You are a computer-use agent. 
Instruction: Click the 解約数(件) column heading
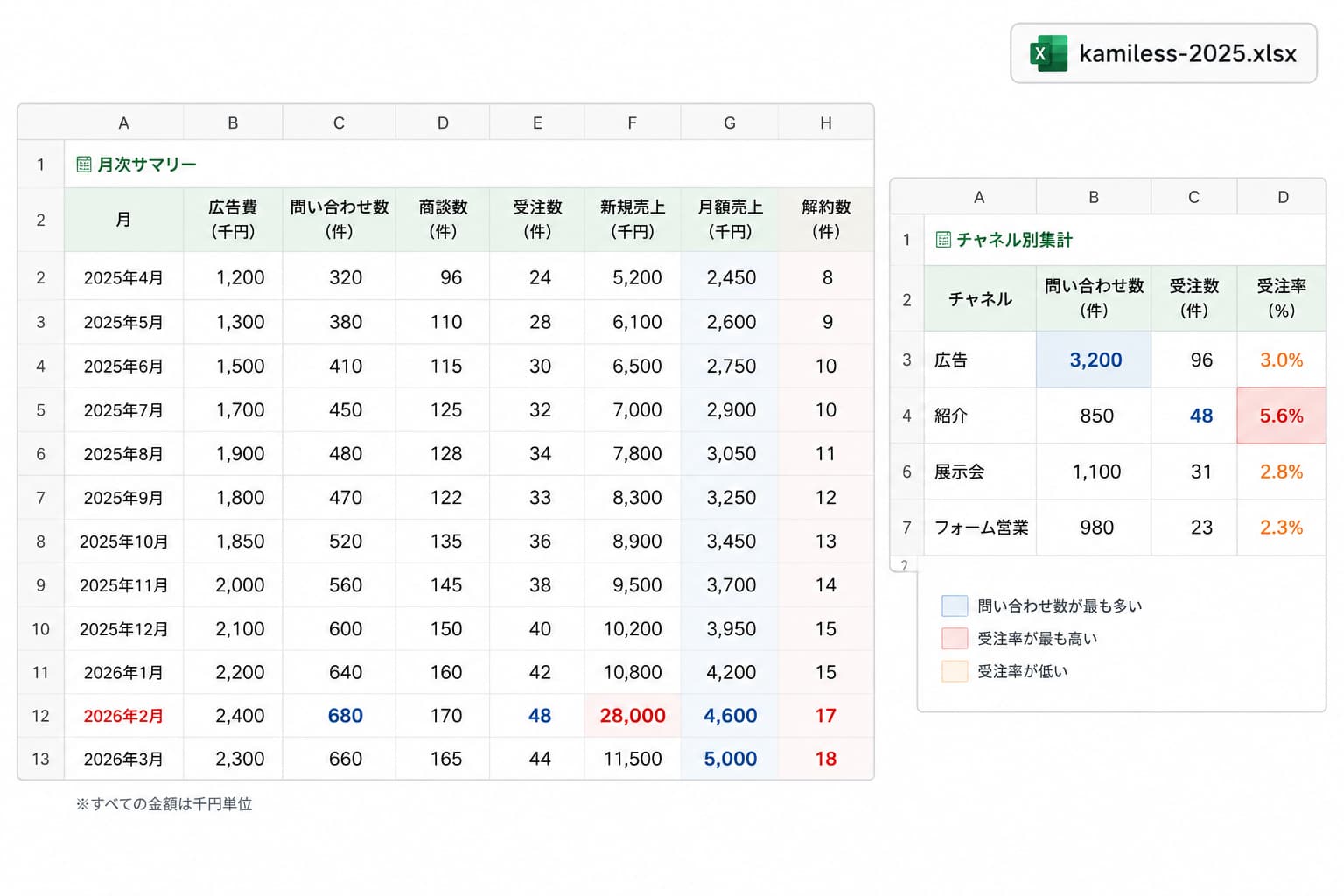coord(826,219)
